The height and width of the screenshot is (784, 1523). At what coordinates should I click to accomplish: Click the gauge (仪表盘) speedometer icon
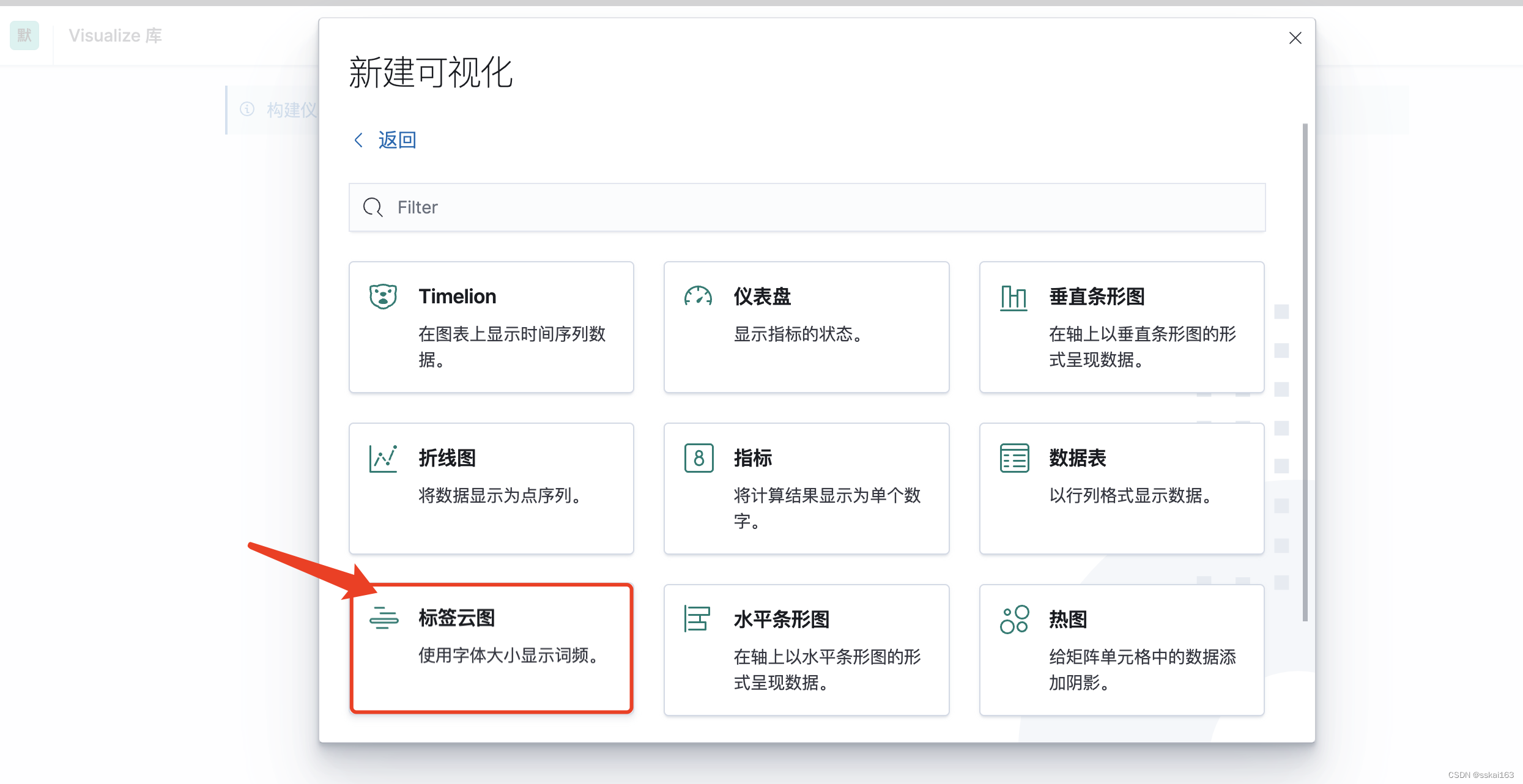(698, 297)
